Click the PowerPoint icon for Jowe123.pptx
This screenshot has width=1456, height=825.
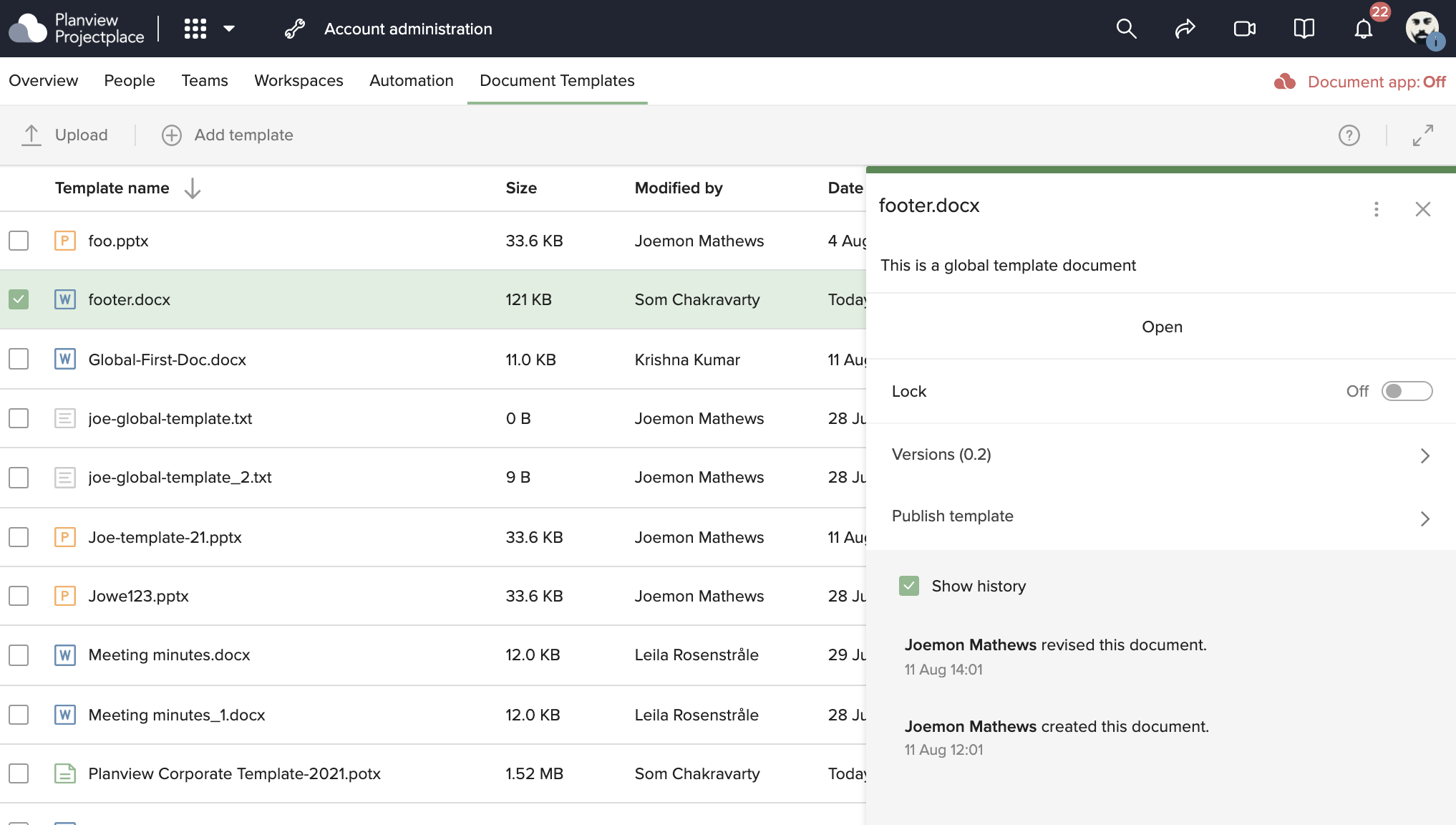[65, 596]
